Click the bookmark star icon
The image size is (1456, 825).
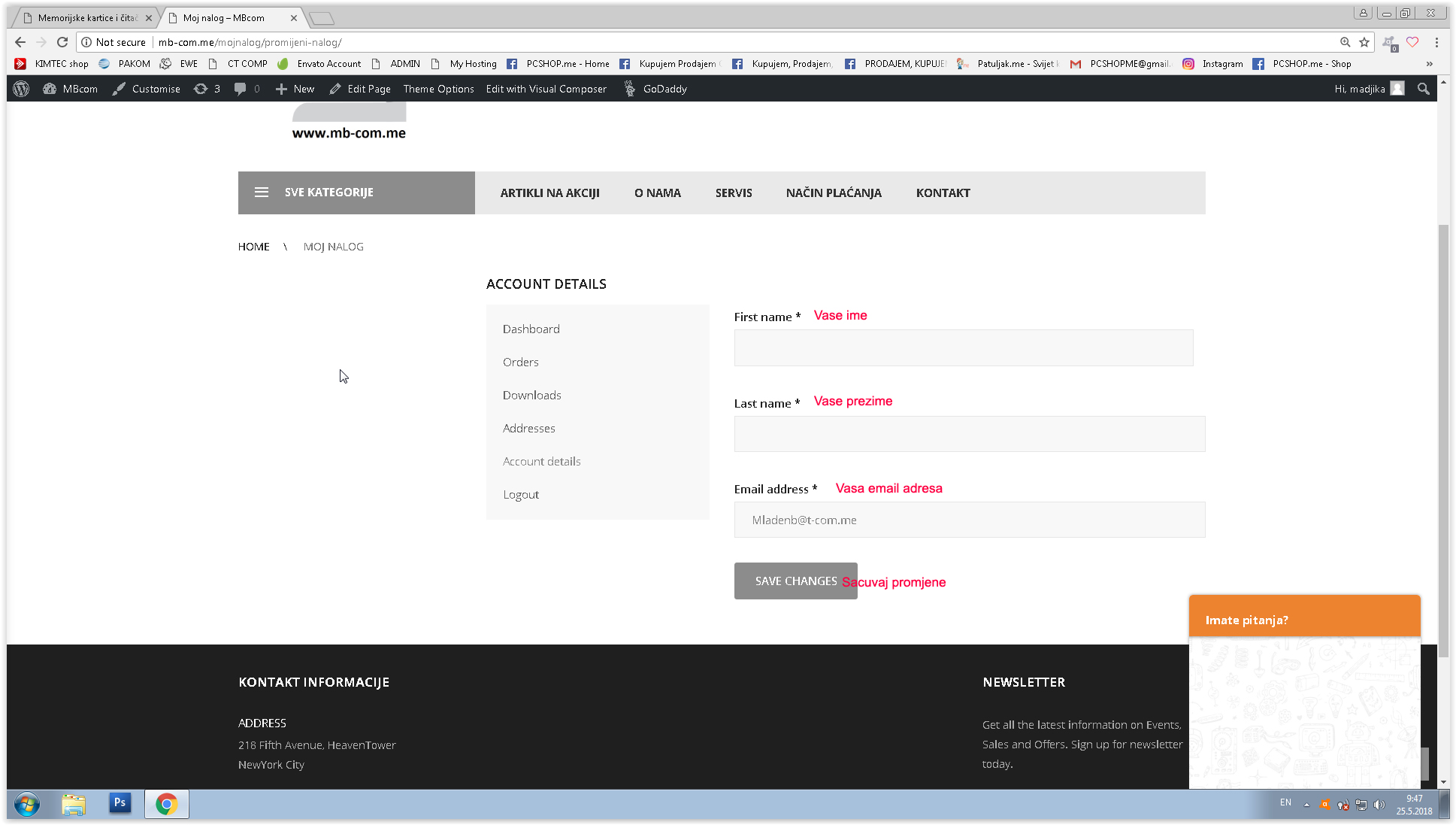click(x=1364, y=42)
